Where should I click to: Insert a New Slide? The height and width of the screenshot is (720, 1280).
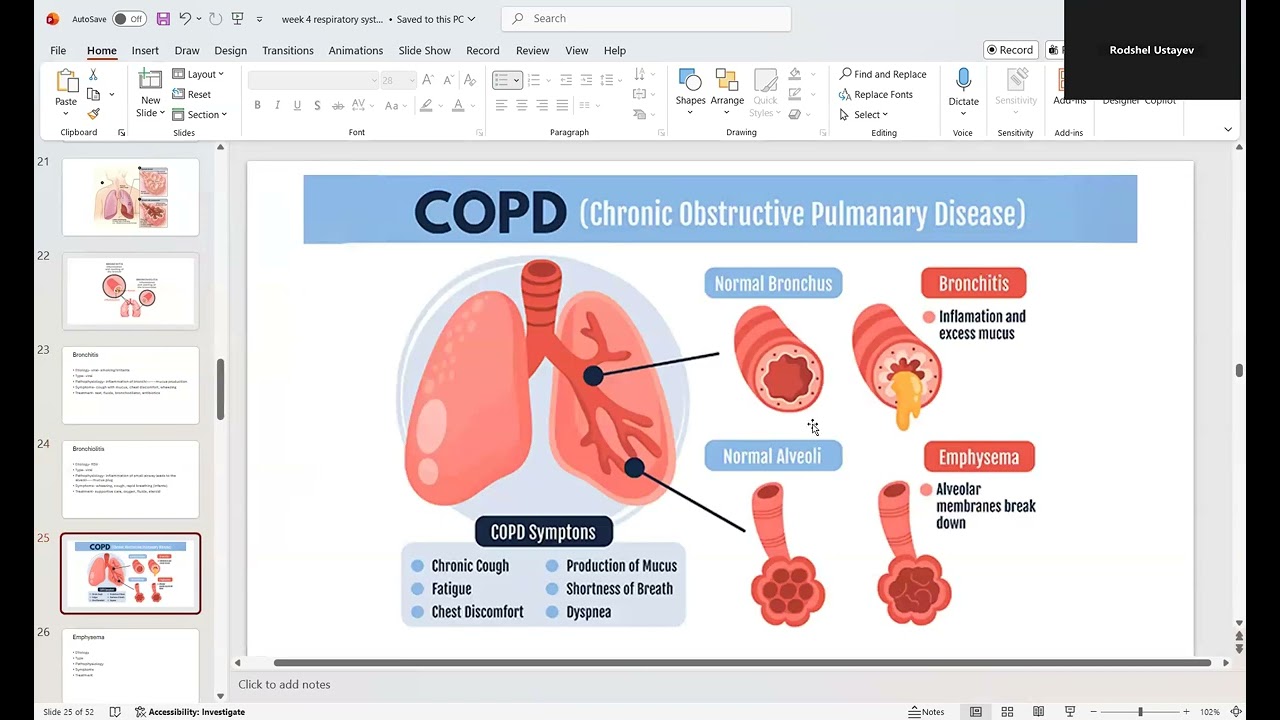click(x=150, y=94)
